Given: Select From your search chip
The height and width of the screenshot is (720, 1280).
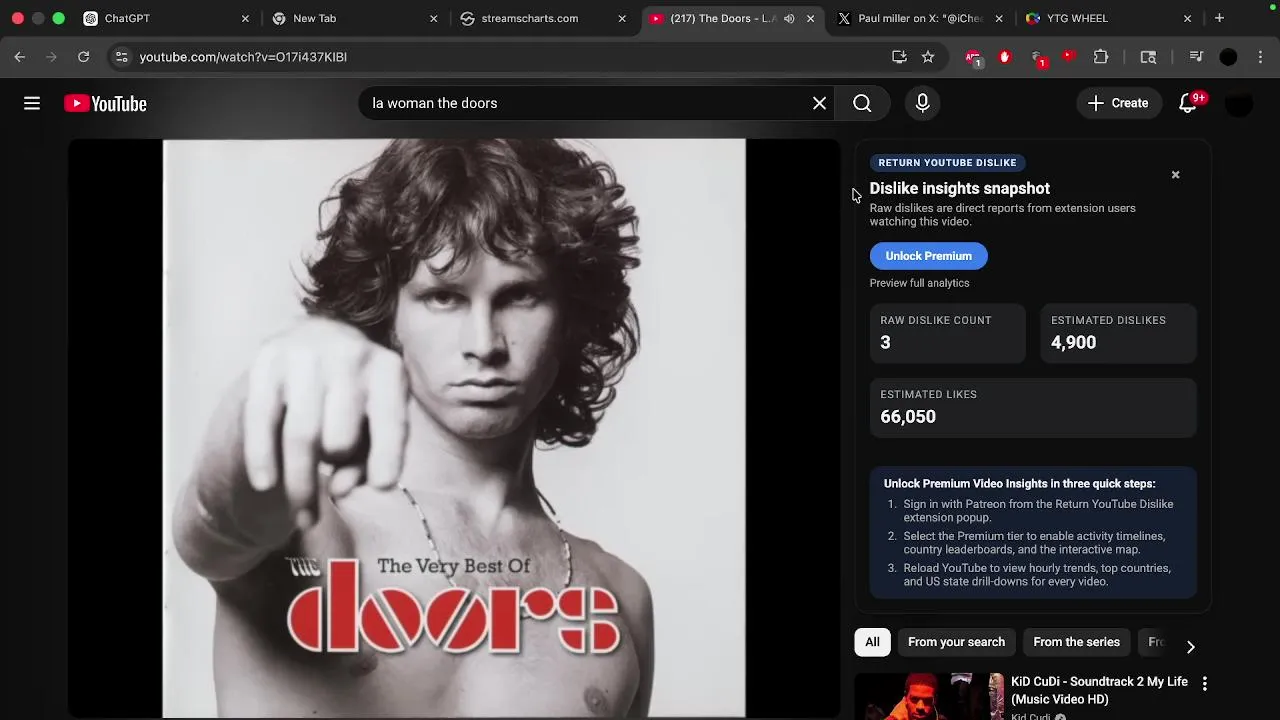Looking at the screenshot, I should 956,642.
